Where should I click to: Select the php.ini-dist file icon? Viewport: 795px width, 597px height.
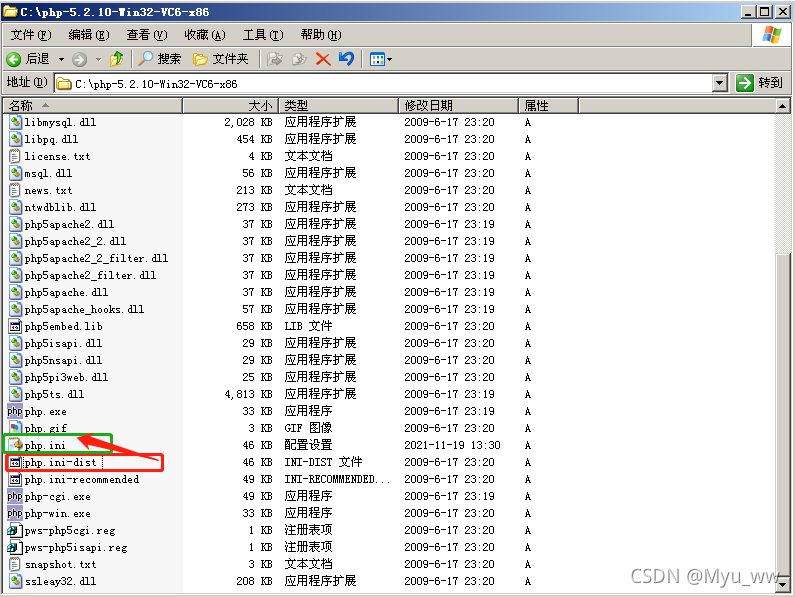[x=16, y=462]
